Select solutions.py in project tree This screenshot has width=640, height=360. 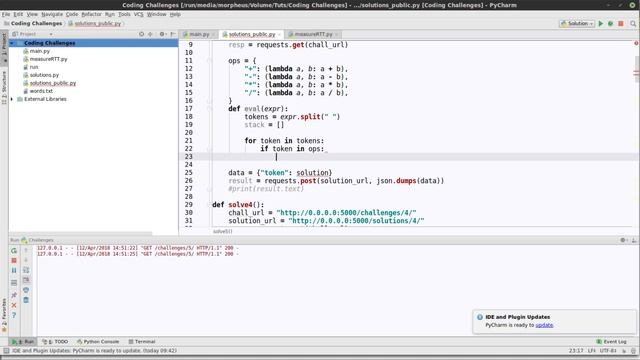click(44, 75)
